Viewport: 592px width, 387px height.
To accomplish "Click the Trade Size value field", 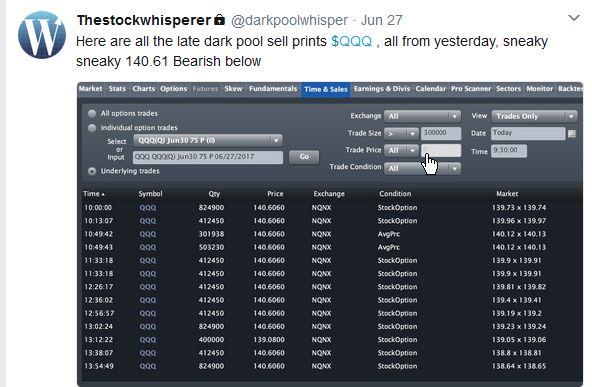I will tap(441, 133).
